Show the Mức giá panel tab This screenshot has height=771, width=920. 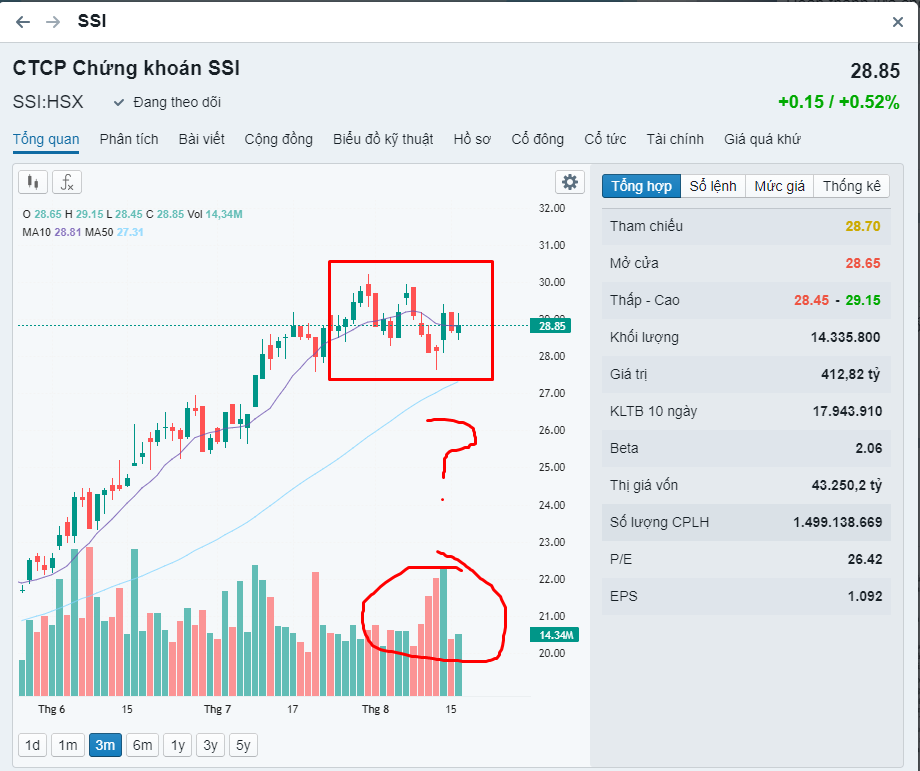(x=780, y=186)
